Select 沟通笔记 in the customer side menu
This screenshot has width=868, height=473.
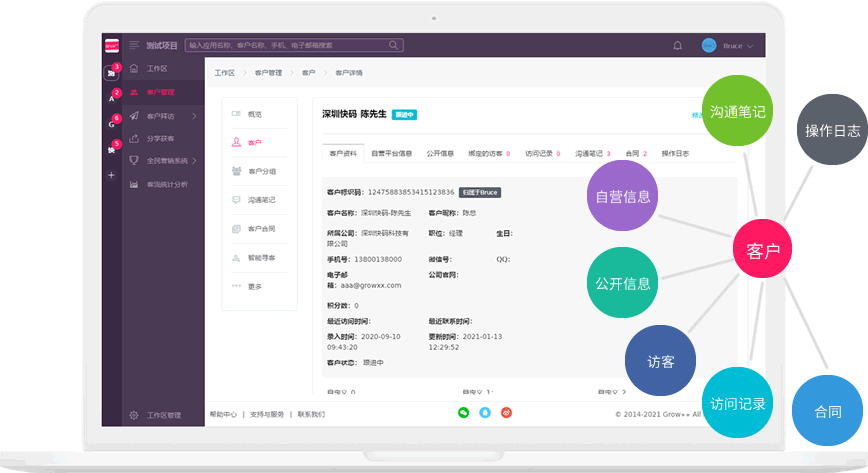(261, 200)
